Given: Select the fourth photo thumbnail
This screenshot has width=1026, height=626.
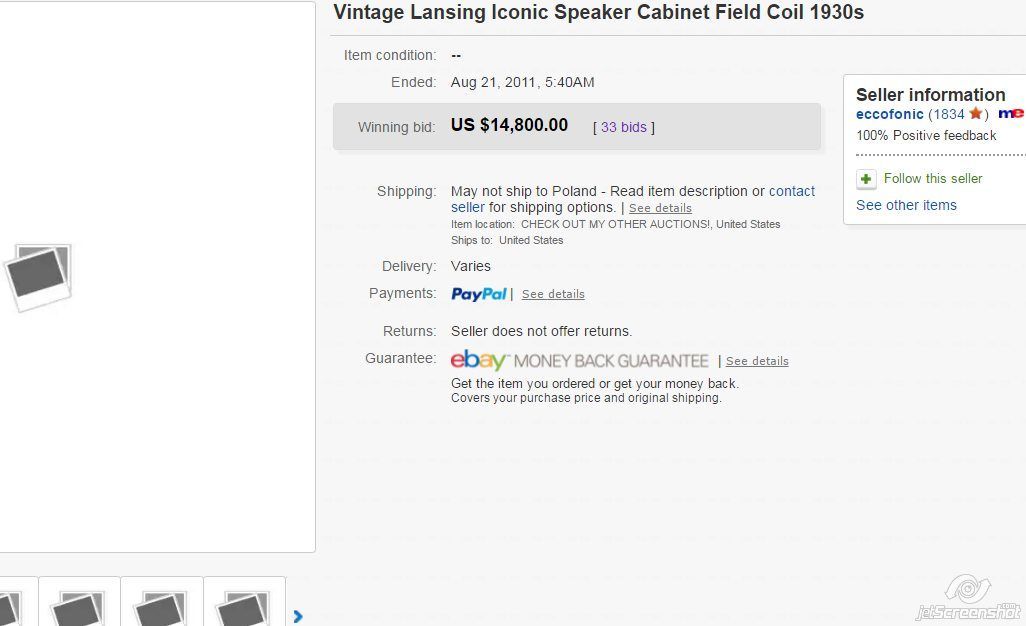Looking at the screenshot, I should pyautogui.click(x=244, y=602).
